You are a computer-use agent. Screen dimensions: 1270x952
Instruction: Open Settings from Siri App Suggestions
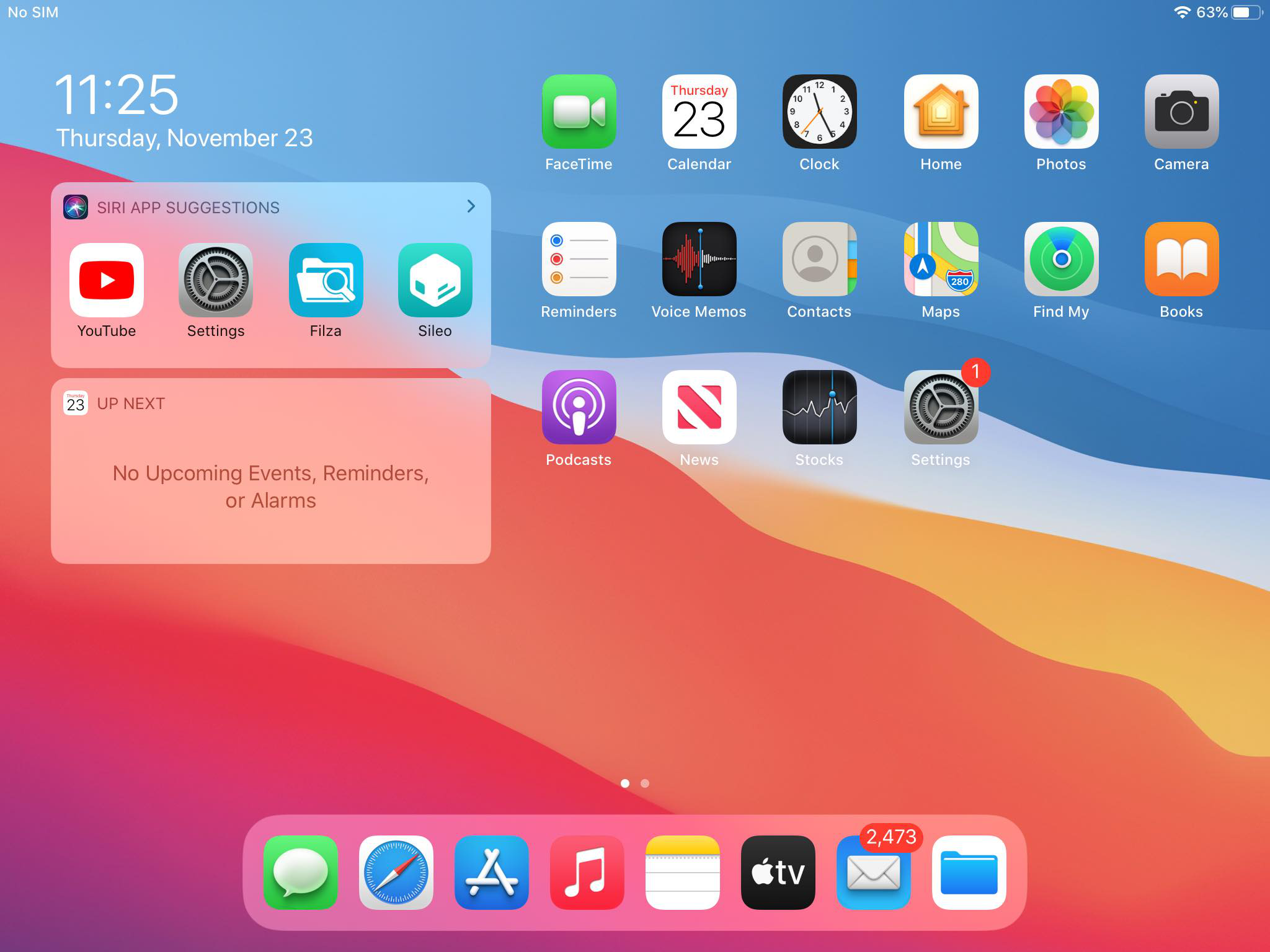[x=216, y=280]
